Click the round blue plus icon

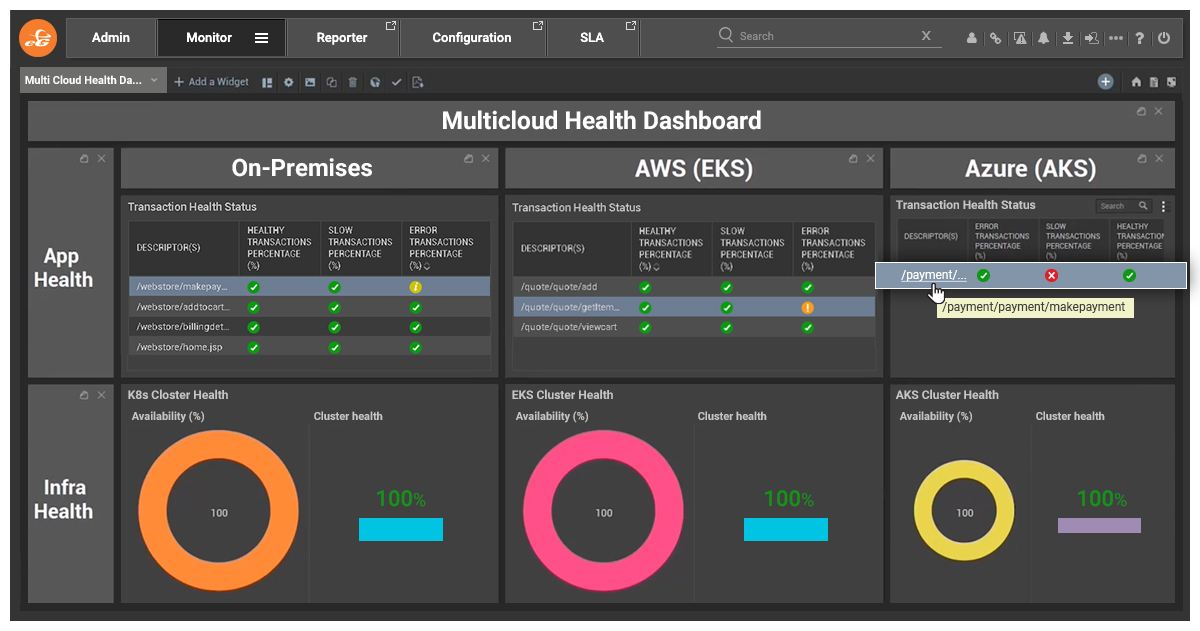pos(1105,82)
